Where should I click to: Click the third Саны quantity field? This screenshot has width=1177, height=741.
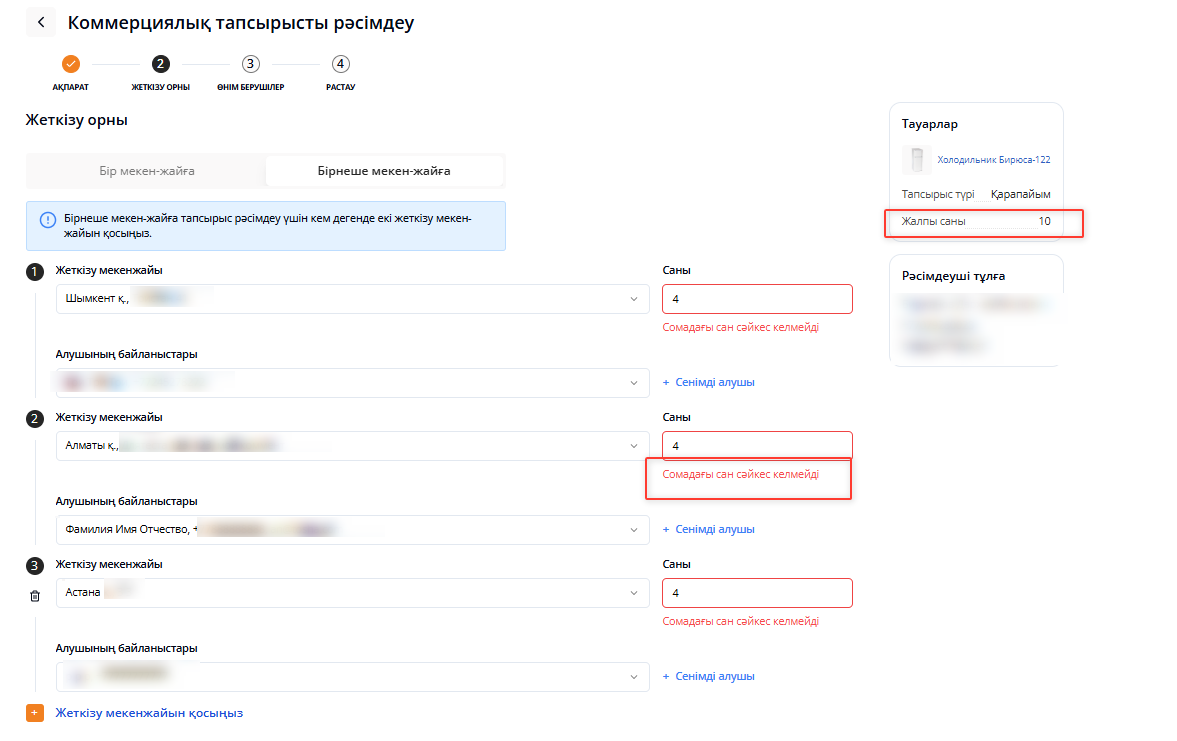click(756, 593)
